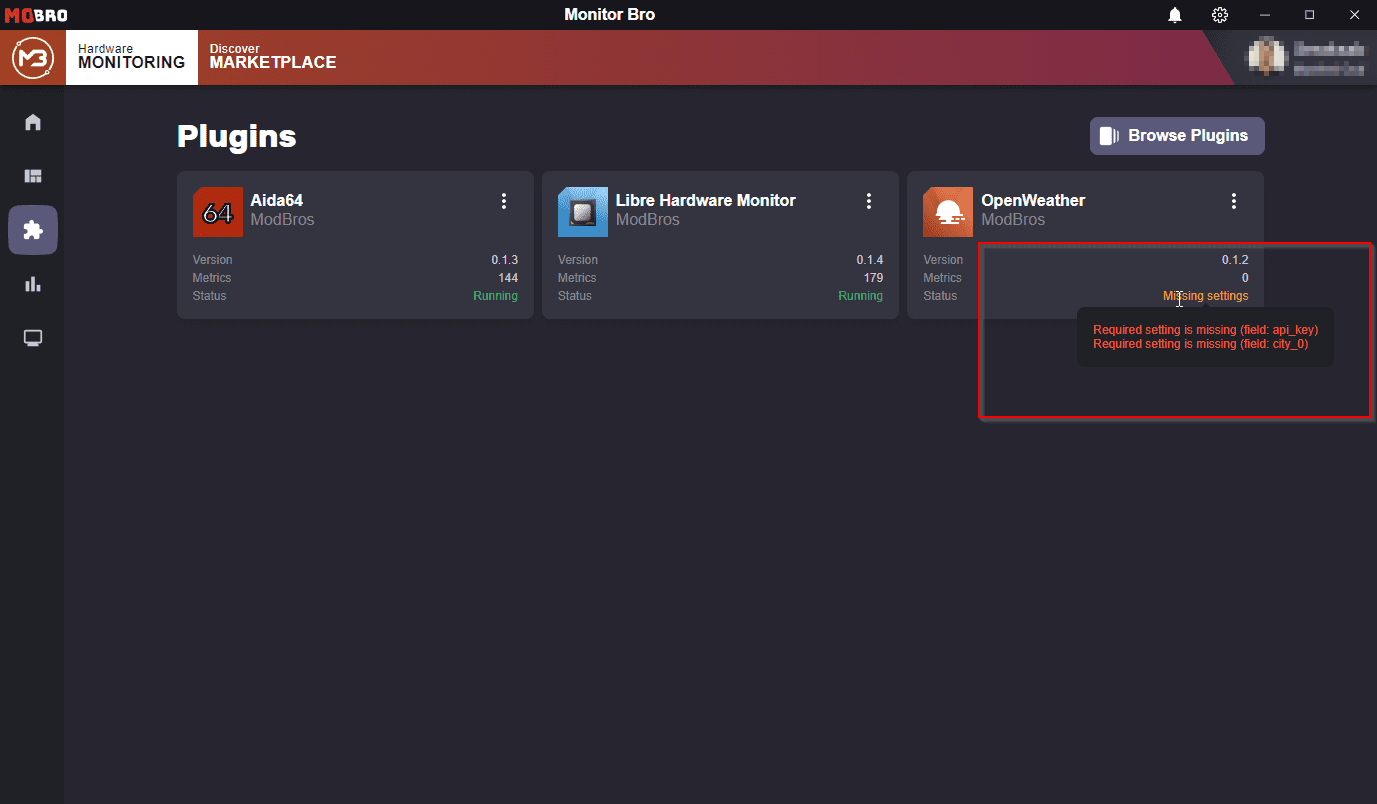The height and width of the screenshot is (804, 1377).
Task: Click the Aida64 version value 0.1.3
Action: click(504, 260)
